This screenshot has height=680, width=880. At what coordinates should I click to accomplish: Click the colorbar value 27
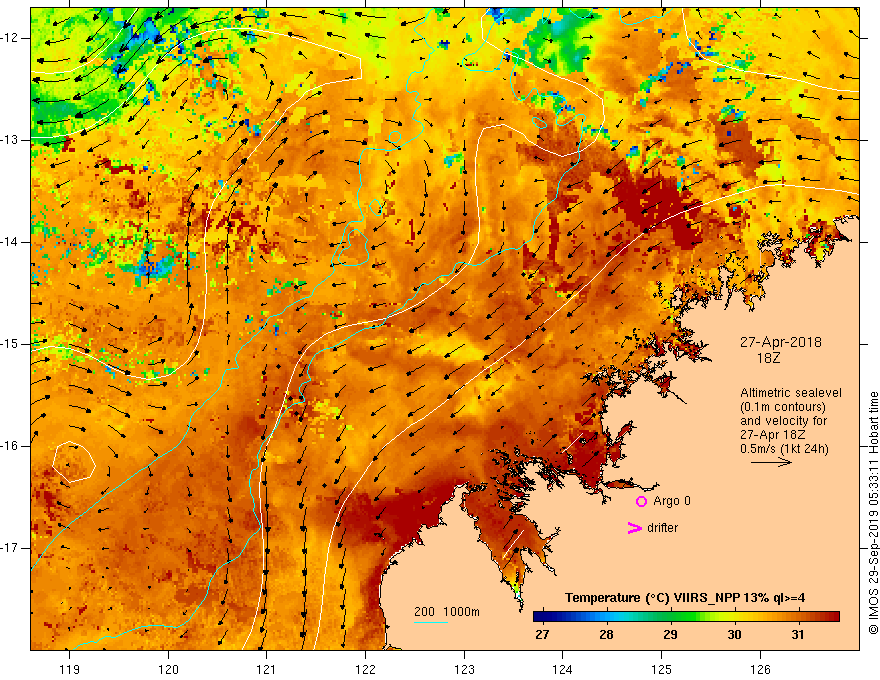(x=542, y=635)
